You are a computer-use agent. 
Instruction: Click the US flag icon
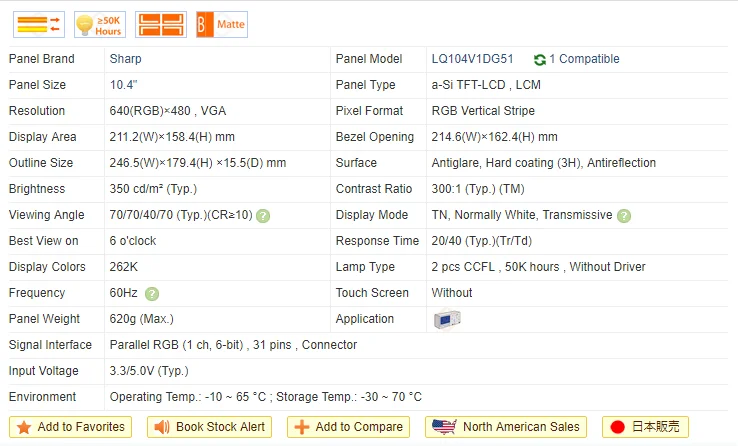(x=444, y=427)
